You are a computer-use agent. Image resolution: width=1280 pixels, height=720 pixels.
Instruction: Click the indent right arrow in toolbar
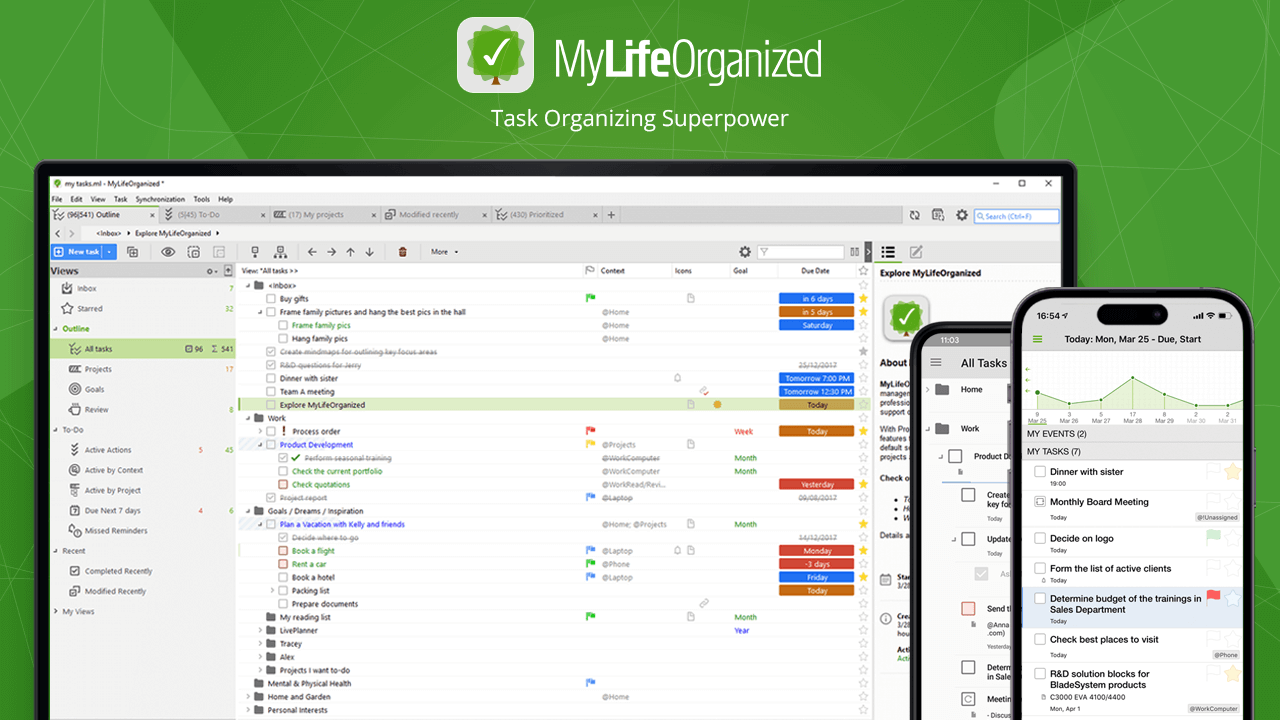point(331,252)
